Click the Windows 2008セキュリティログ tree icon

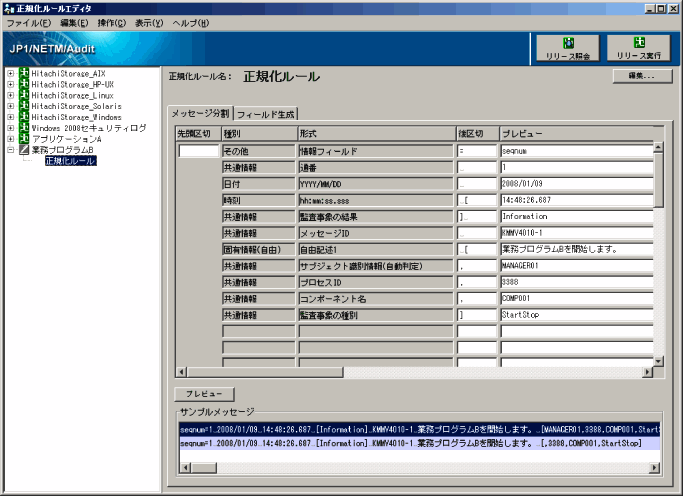pyautogui.click(x=24, y=128)
